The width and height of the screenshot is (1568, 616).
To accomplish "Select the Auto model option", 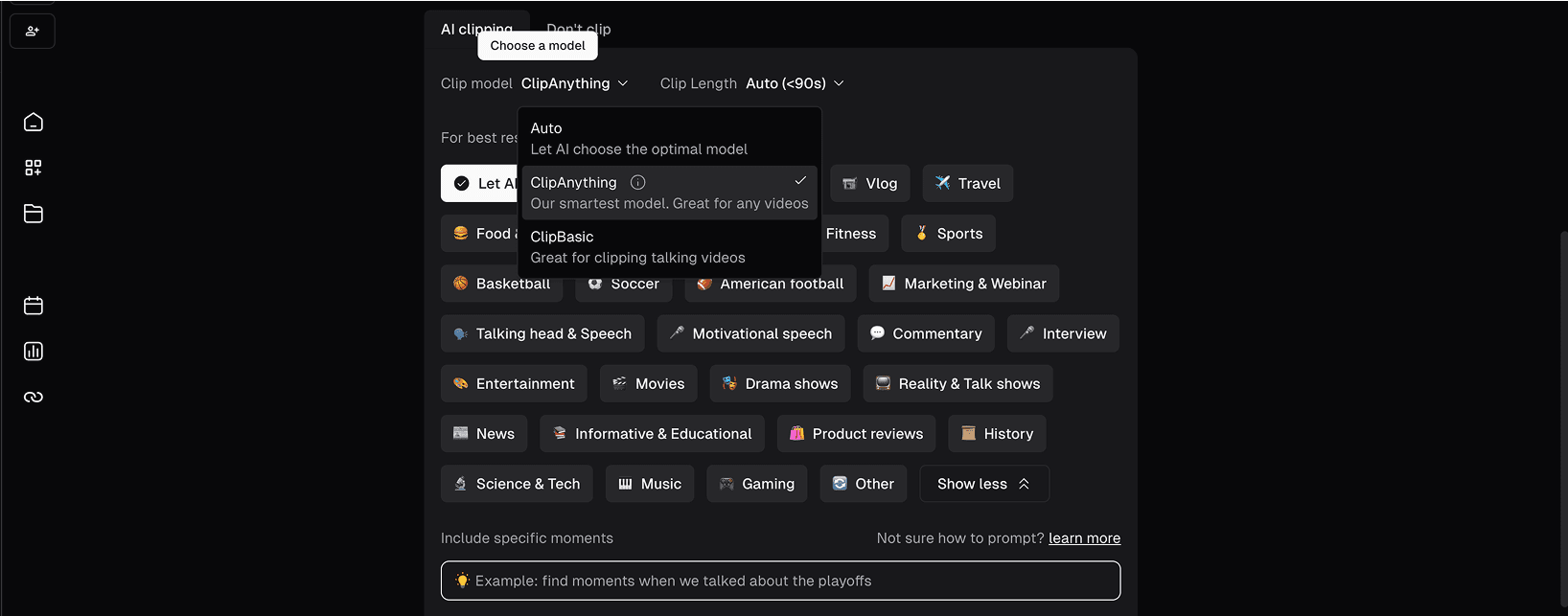I will tap(670, 138).
